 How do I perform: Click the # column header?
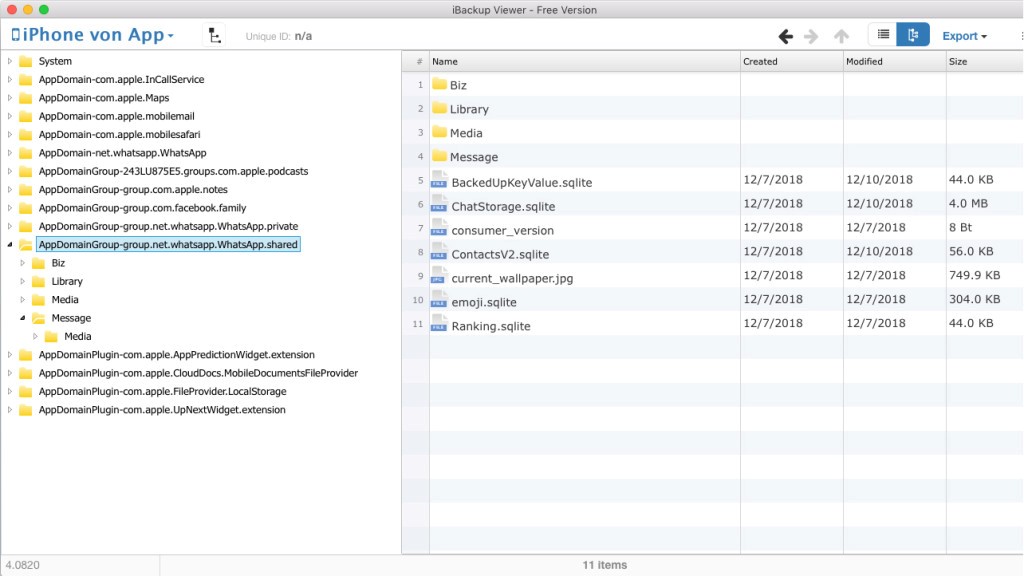416,61
